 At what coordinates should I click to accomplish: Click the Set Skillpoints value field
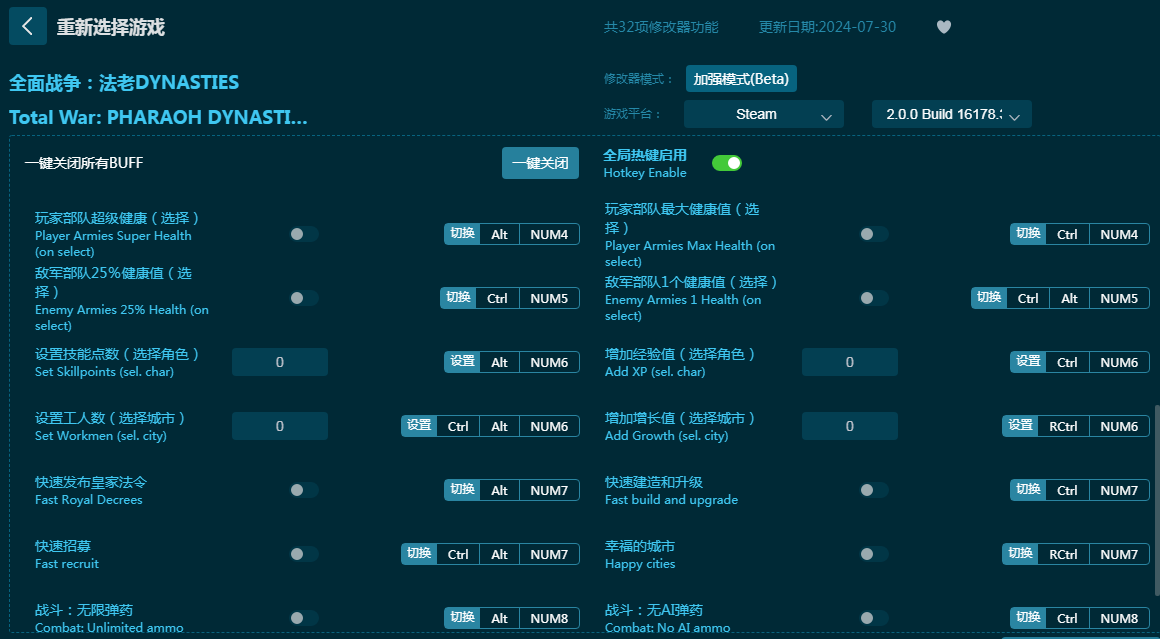280,362
